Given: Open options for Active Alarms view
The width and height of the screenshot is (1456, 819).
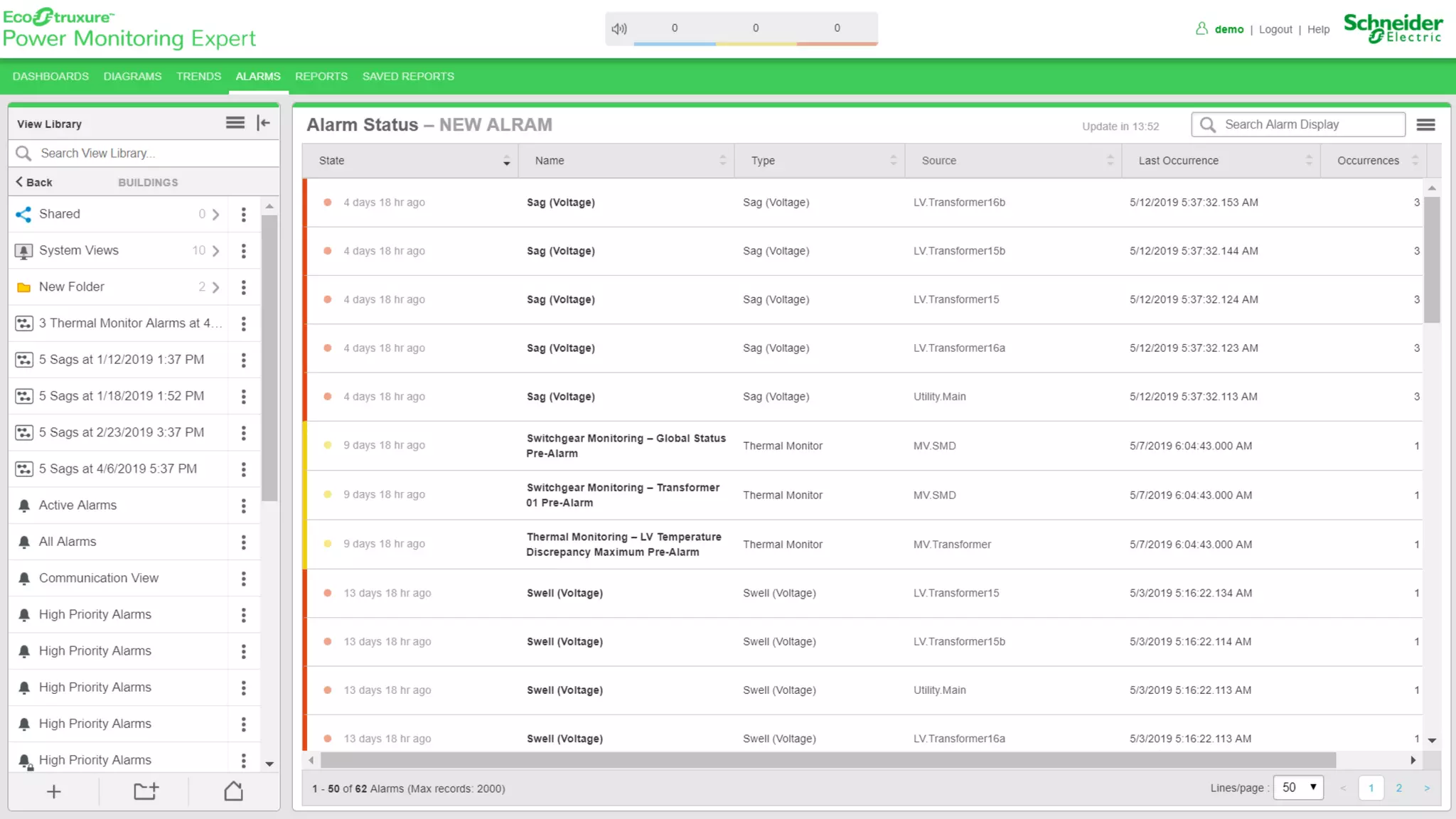Looking at the screenshot, I should click(x=243, y=505).
